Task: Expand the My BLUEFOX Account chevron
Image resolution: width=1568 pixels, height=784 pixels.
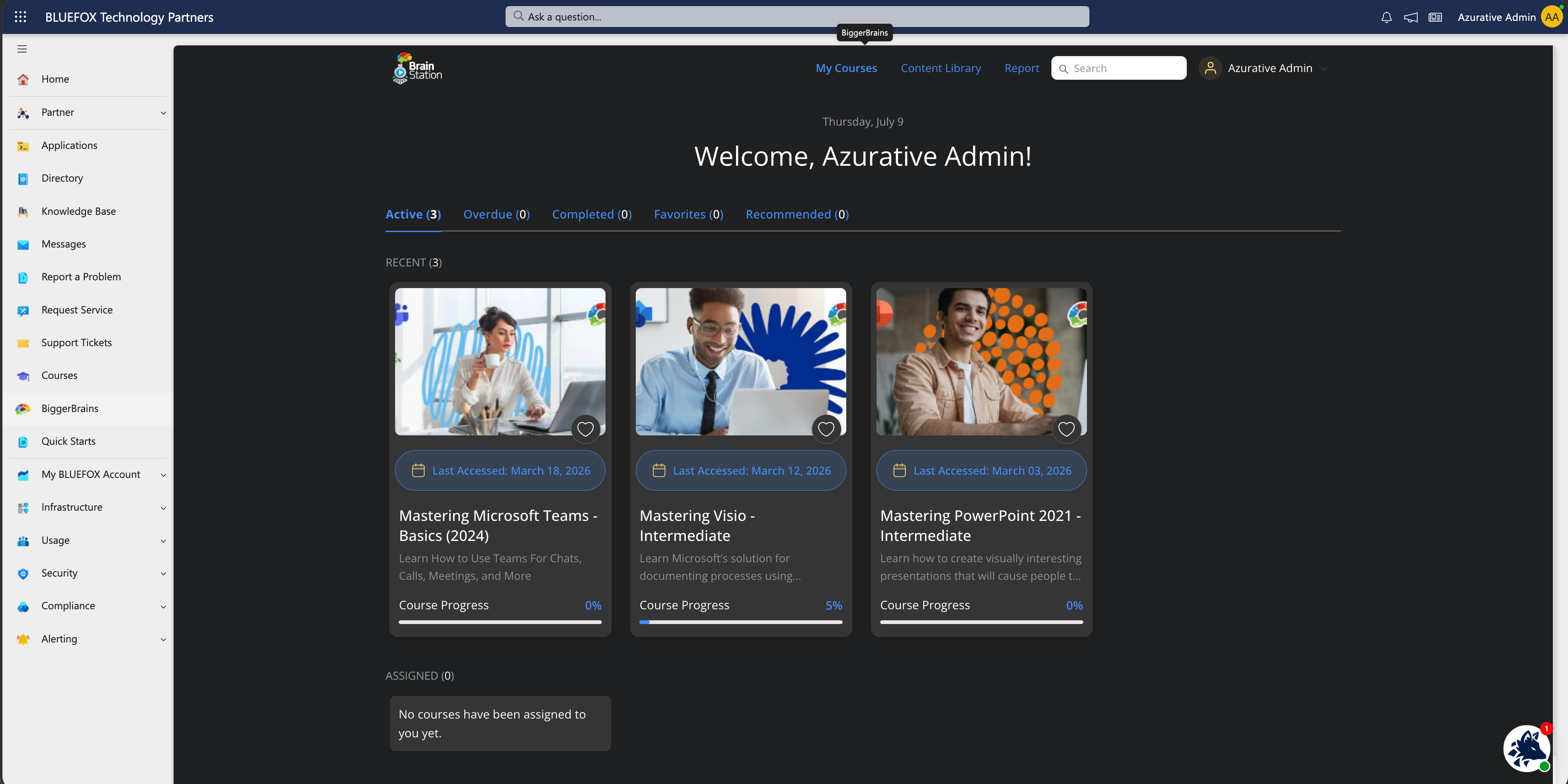Action: coord(163,475)
